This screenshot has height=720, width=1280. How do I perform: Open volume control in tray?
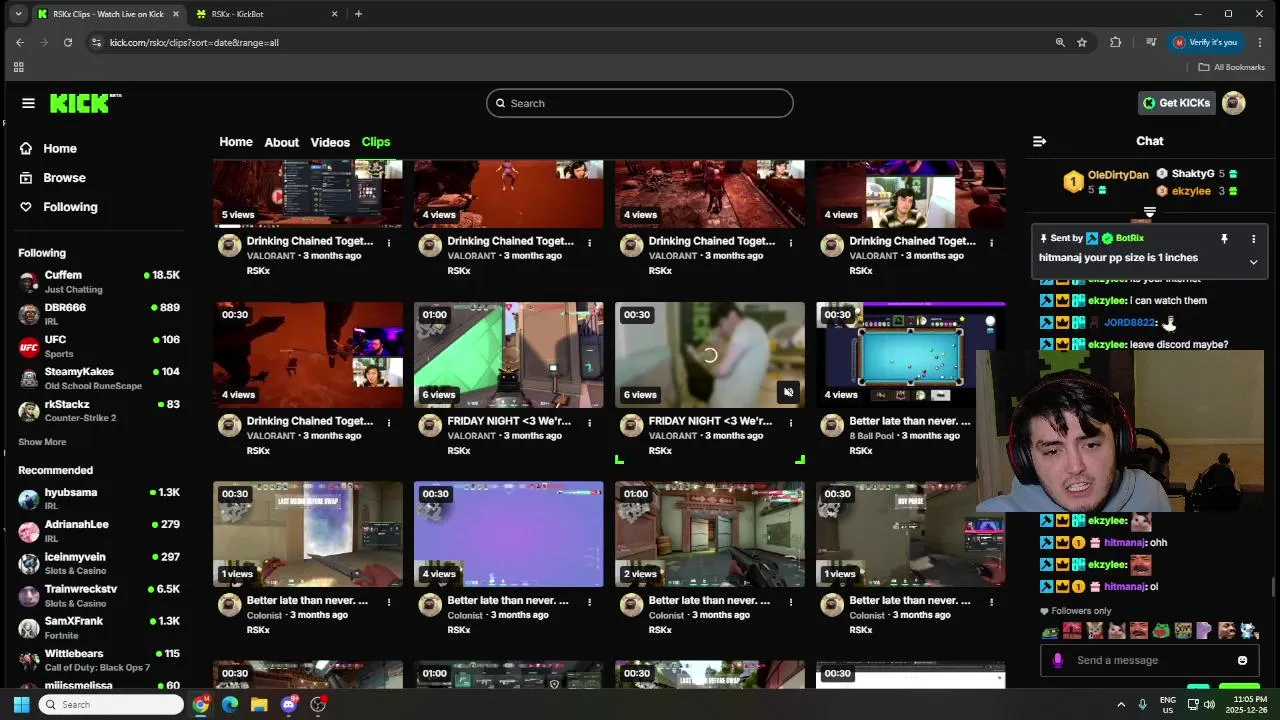1209,704
